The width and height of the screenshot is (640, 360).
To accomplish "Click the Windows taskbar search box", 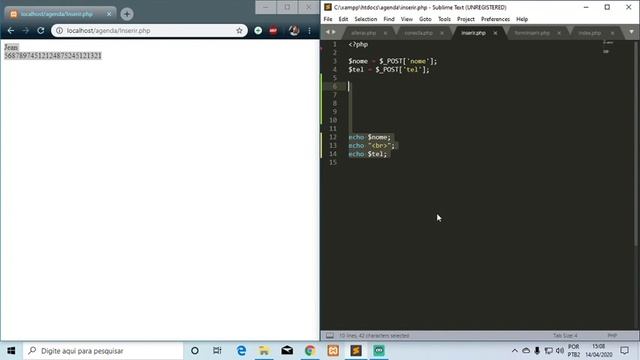I will (103, 351).
